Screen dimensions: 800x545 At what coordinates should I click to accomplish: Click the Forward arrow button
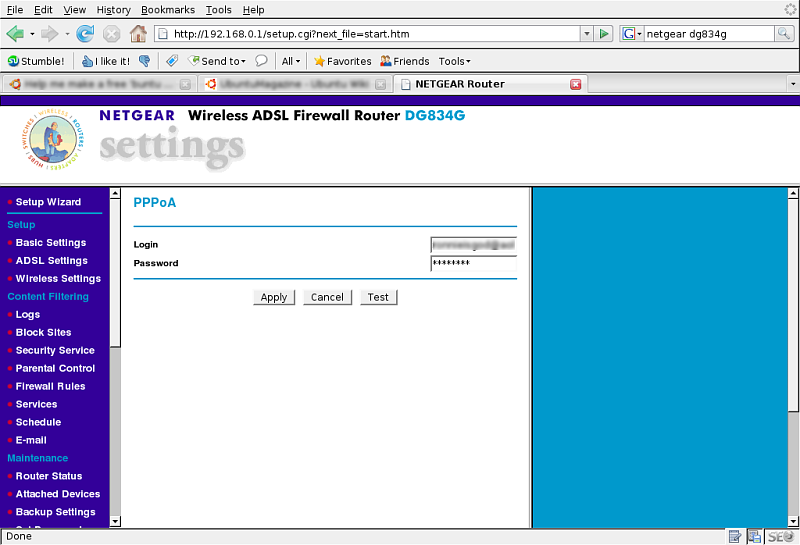[x=49, y=34]
